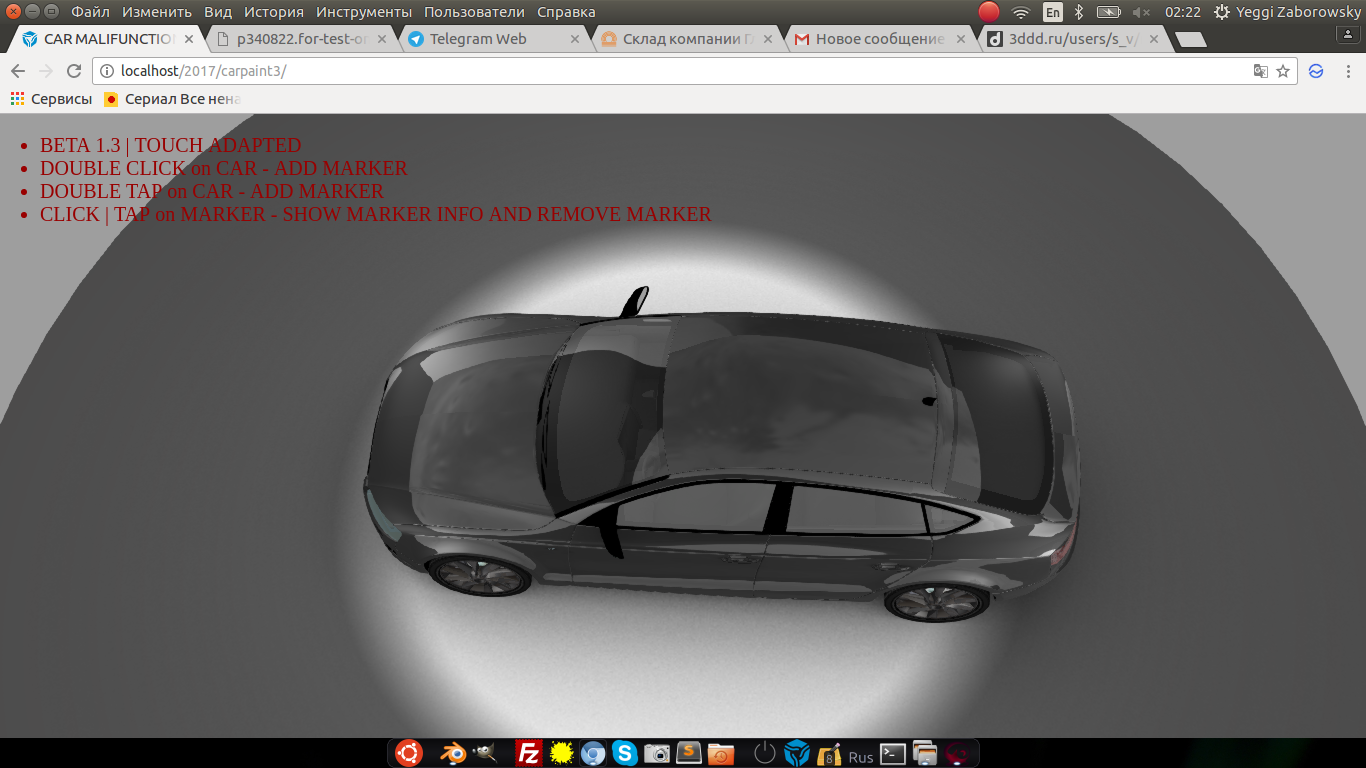Switch keyboard layout via En indicator

click(1053, 12)
